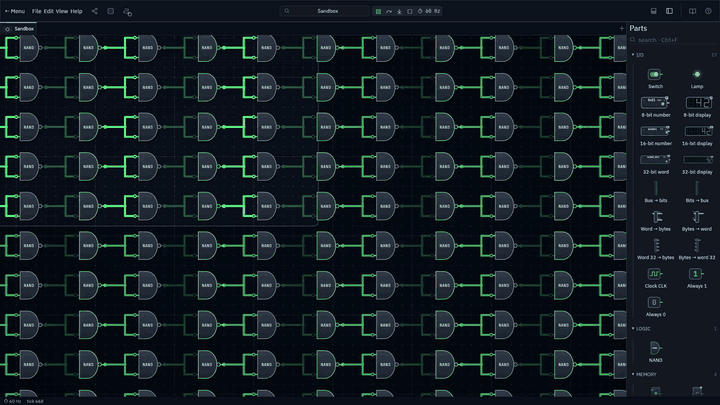Image resolution: width=720 pixels, height=405 pixels.
Task: Select the Always 0 part
Action: 655,307
